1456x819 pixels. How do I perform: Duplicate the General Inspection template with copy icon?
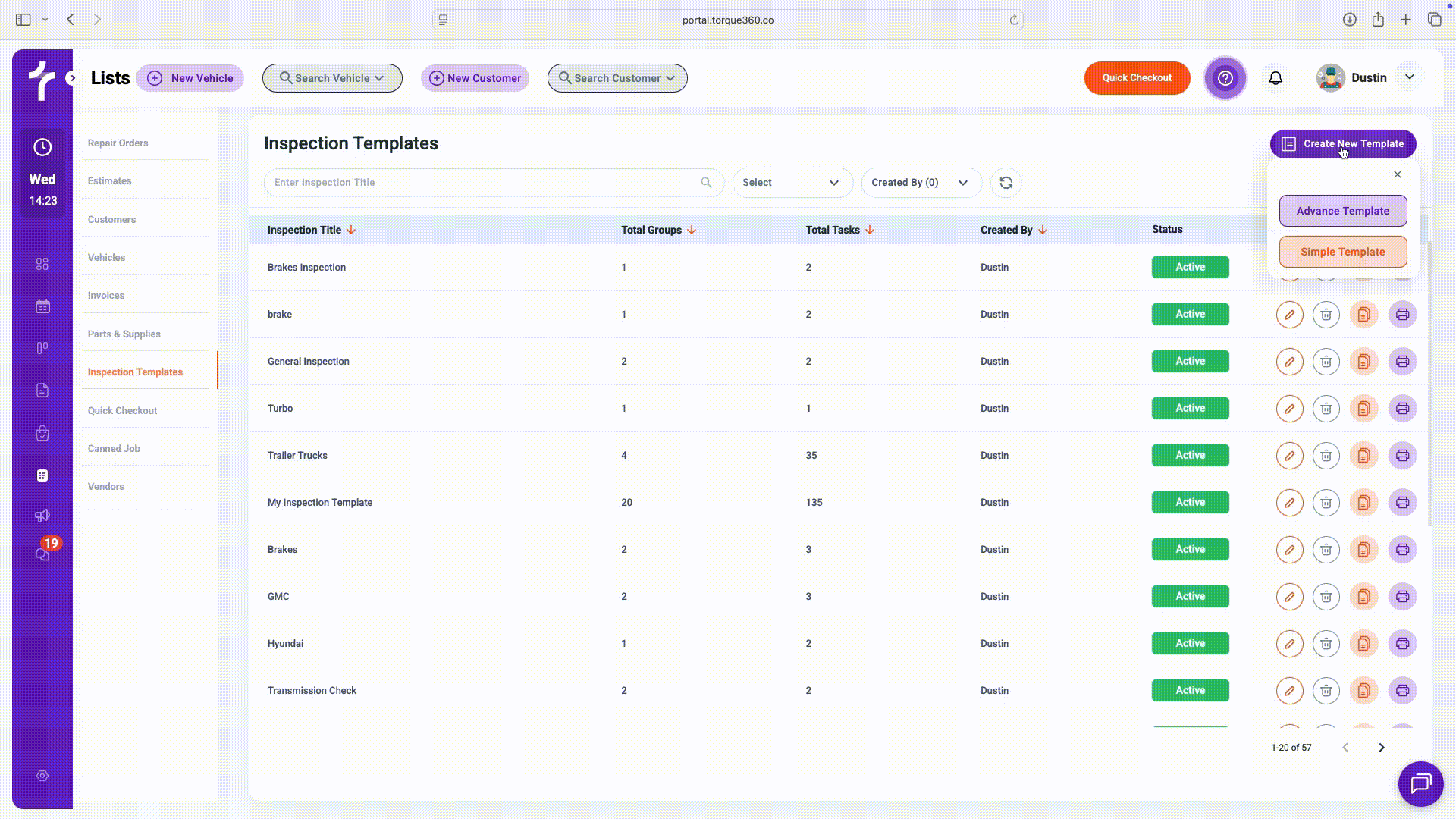point(1363,362)
